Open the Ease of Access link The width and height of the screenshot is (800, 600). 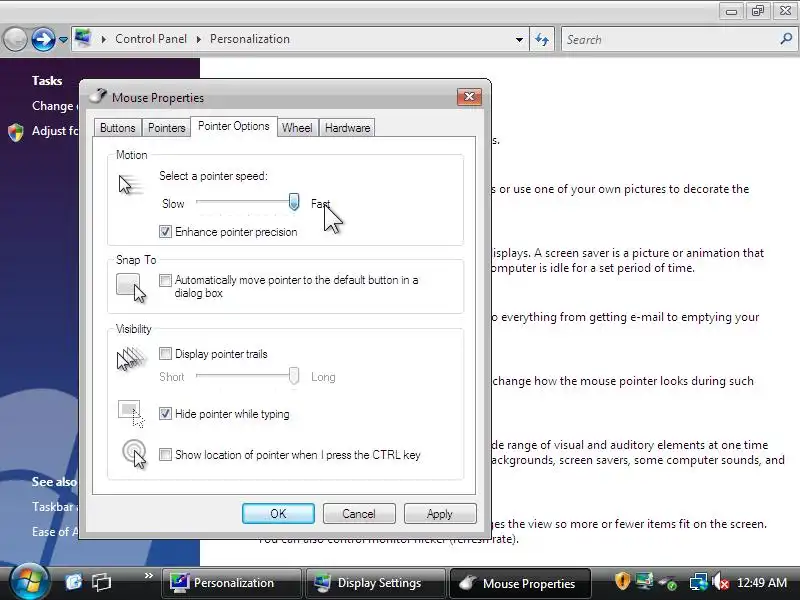click(55, 532)
